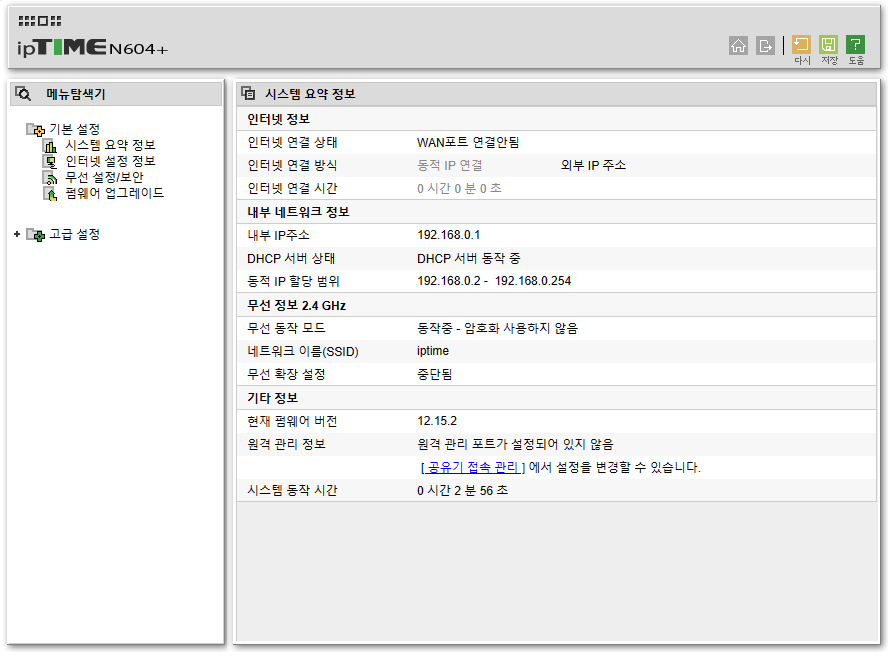Click the uptime 0 시간 2 분 56 초
Image resolution: width=894 pixels, height=657 pixels.
coord(462,491)
